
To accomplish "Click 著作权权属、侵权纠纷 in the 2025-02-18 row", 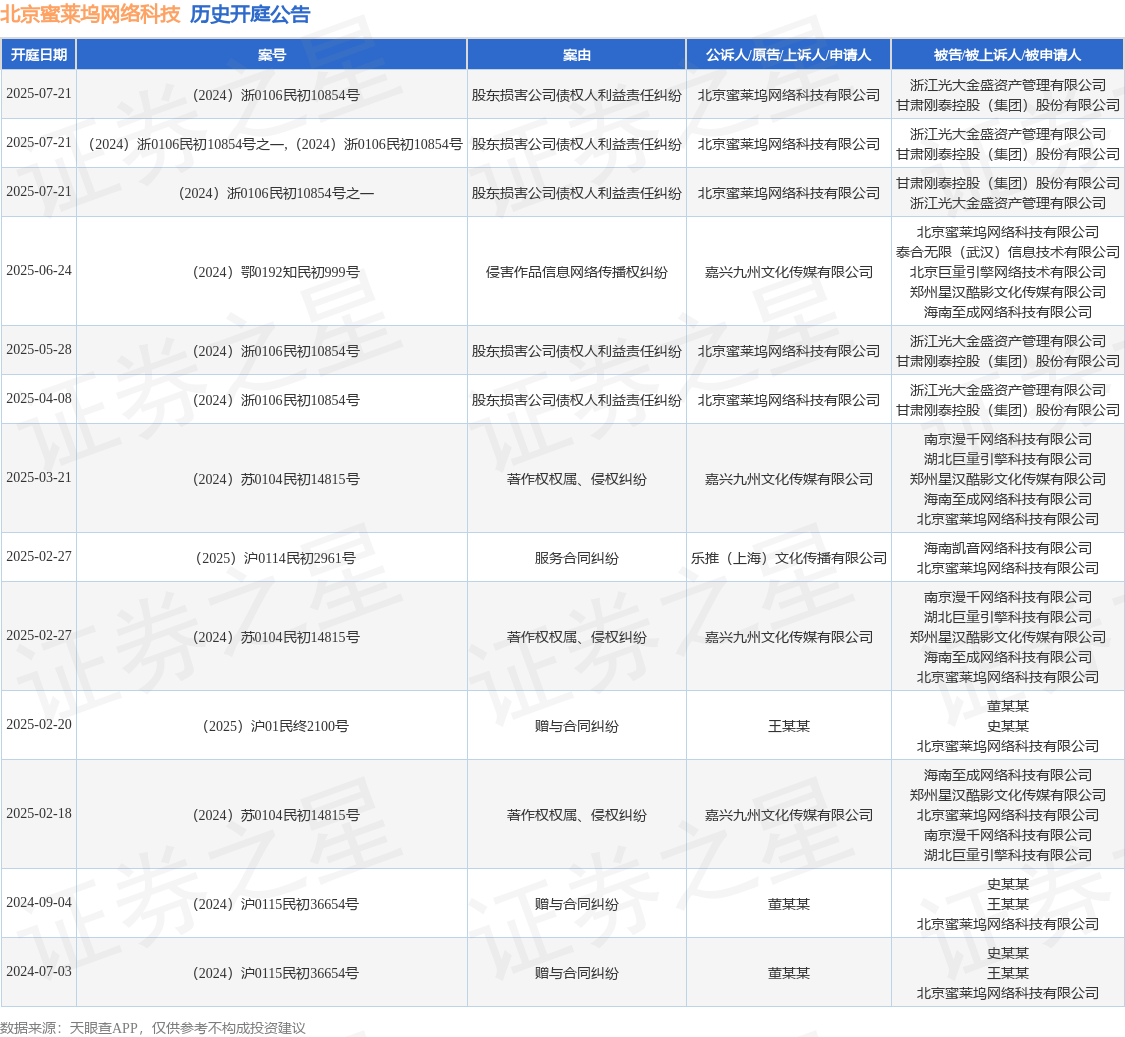I will tap(577, 815).
